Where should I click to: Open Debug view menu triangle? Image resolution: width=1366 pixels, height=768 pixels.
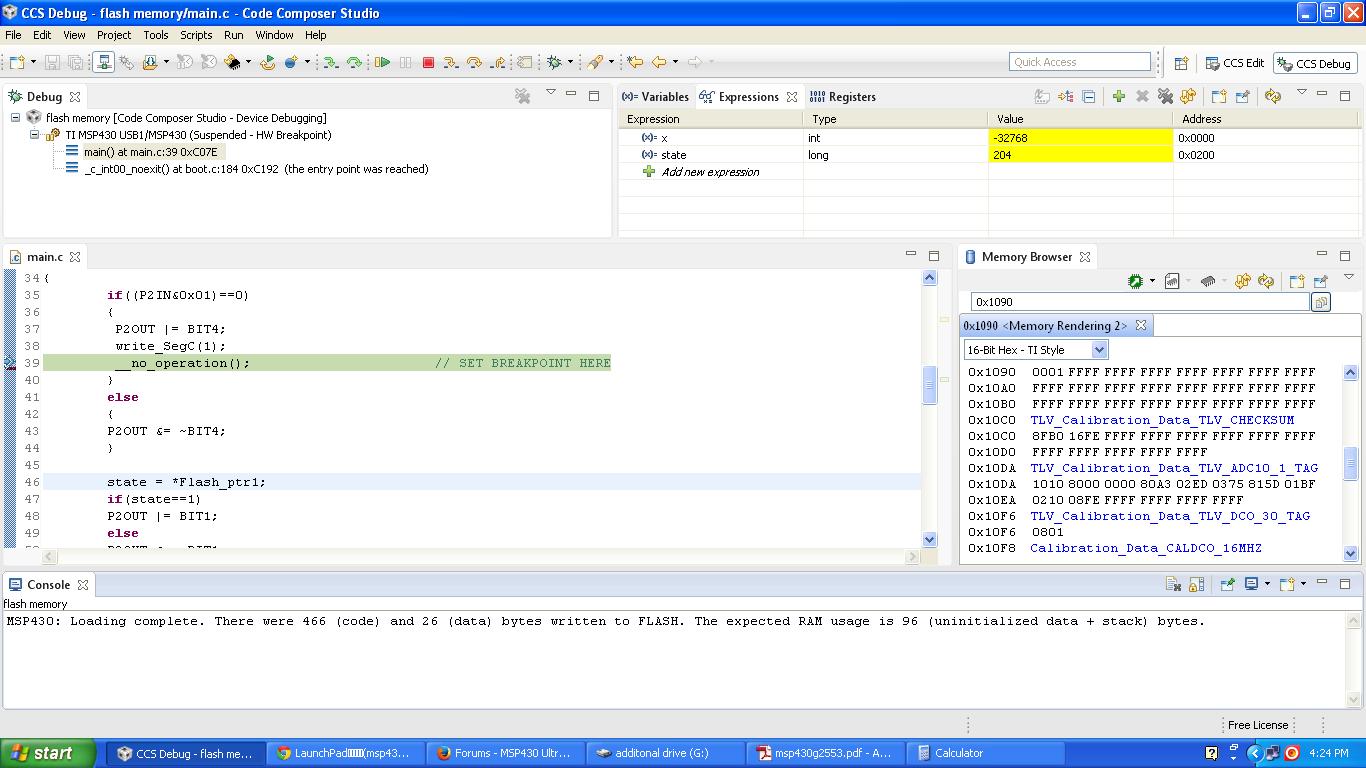point(550,92)
